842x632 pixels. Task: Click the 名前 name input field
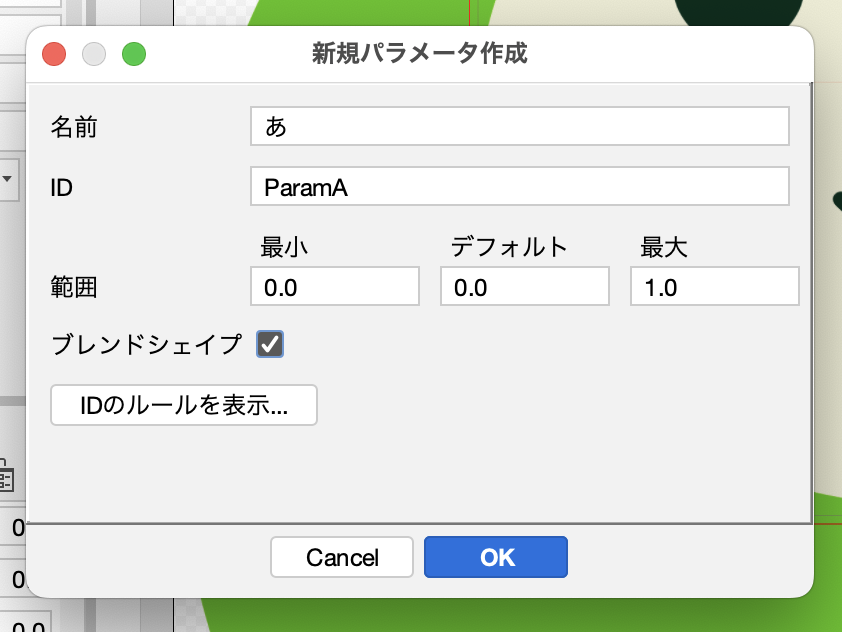click(519, 126)
